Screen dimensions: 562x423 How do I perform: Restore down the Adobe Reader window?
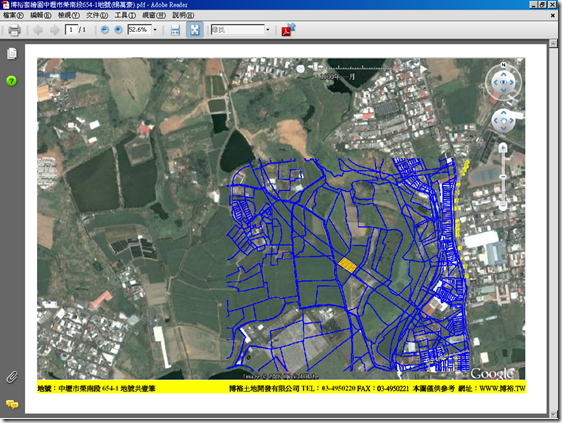tap(542, 5)
